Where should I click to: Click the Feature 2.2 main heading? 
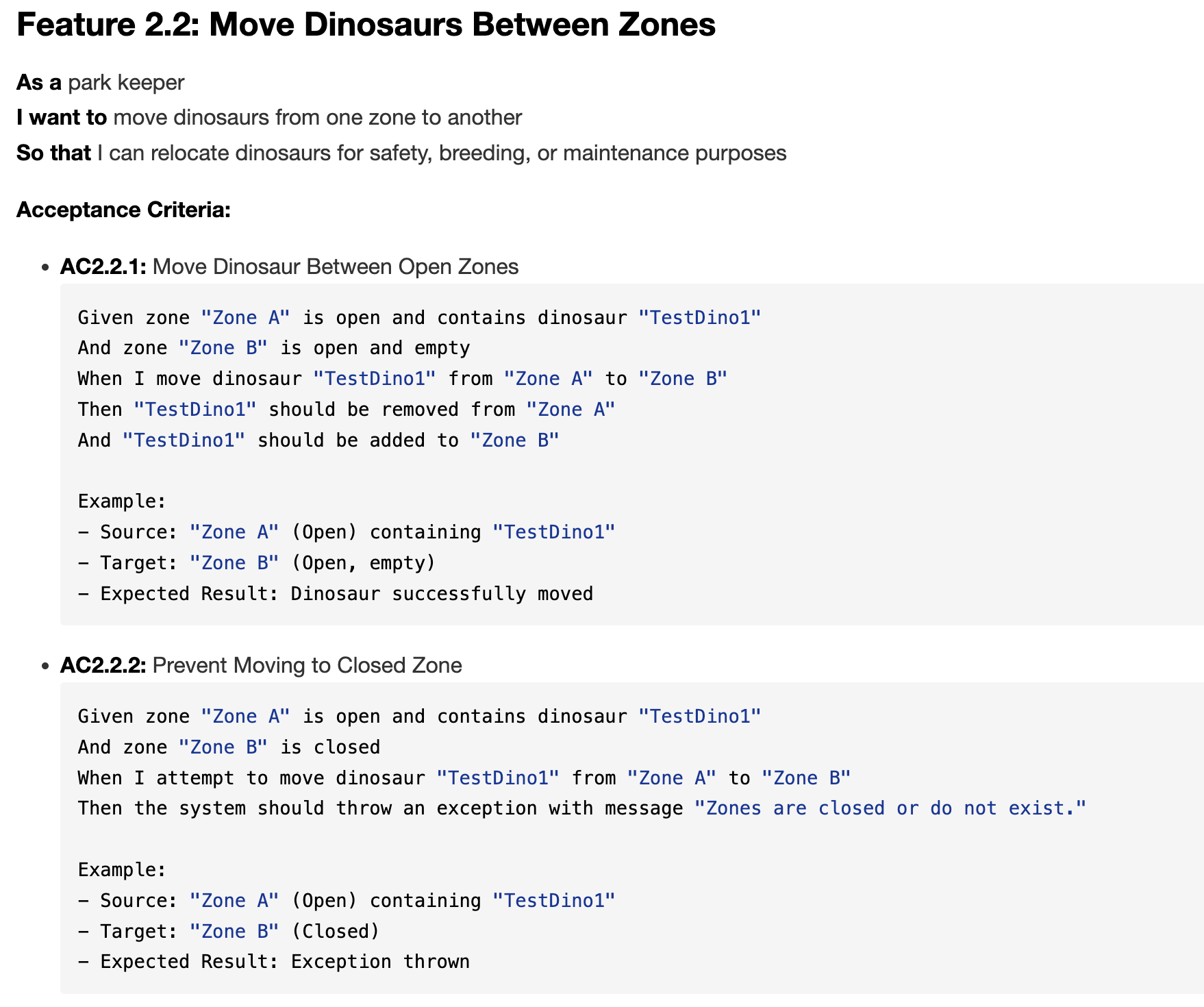[x=366, y=25]
